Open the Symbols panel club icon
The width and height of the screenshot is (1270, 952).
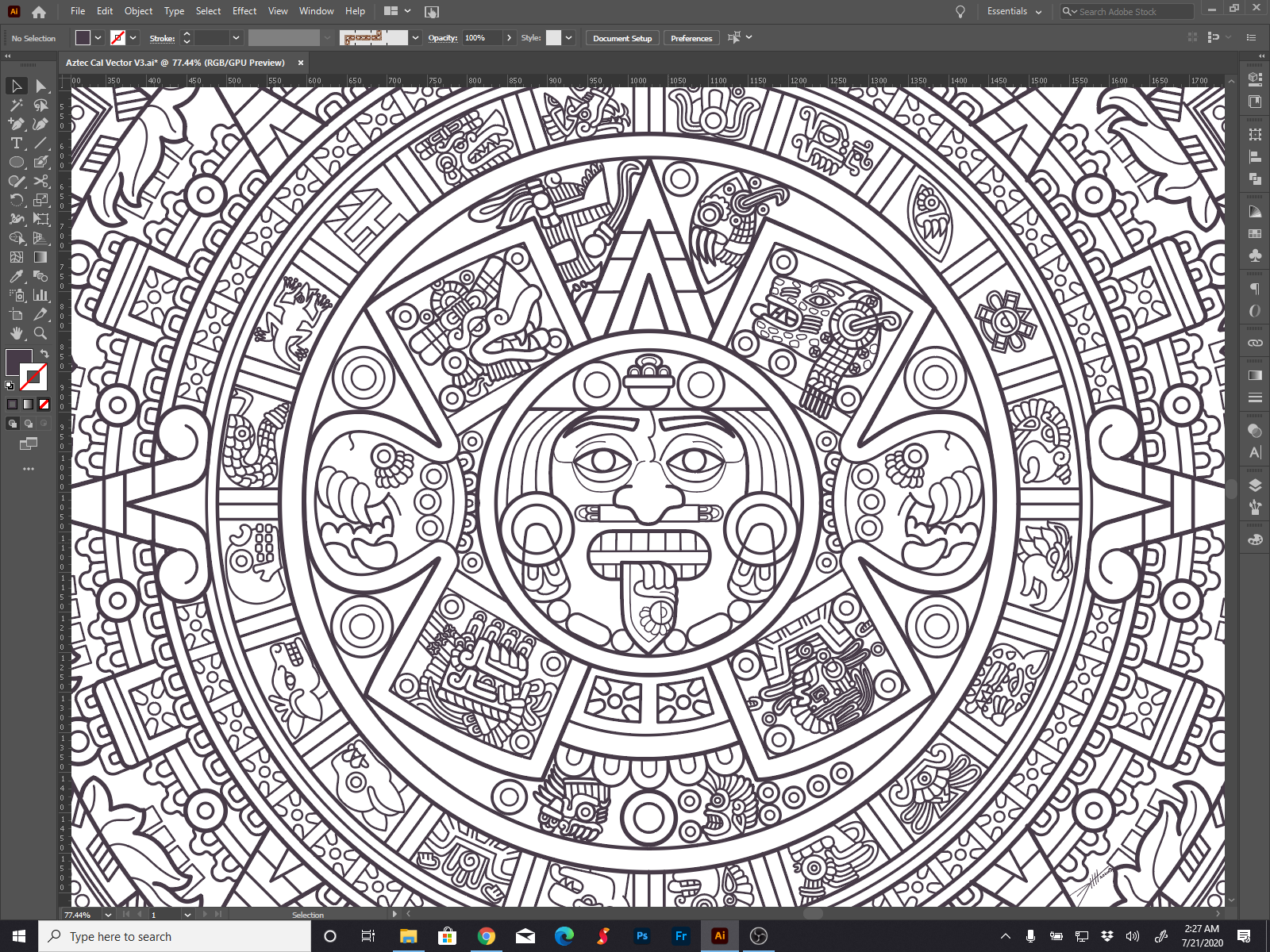pyautogui.click(x=1255, y=255)
